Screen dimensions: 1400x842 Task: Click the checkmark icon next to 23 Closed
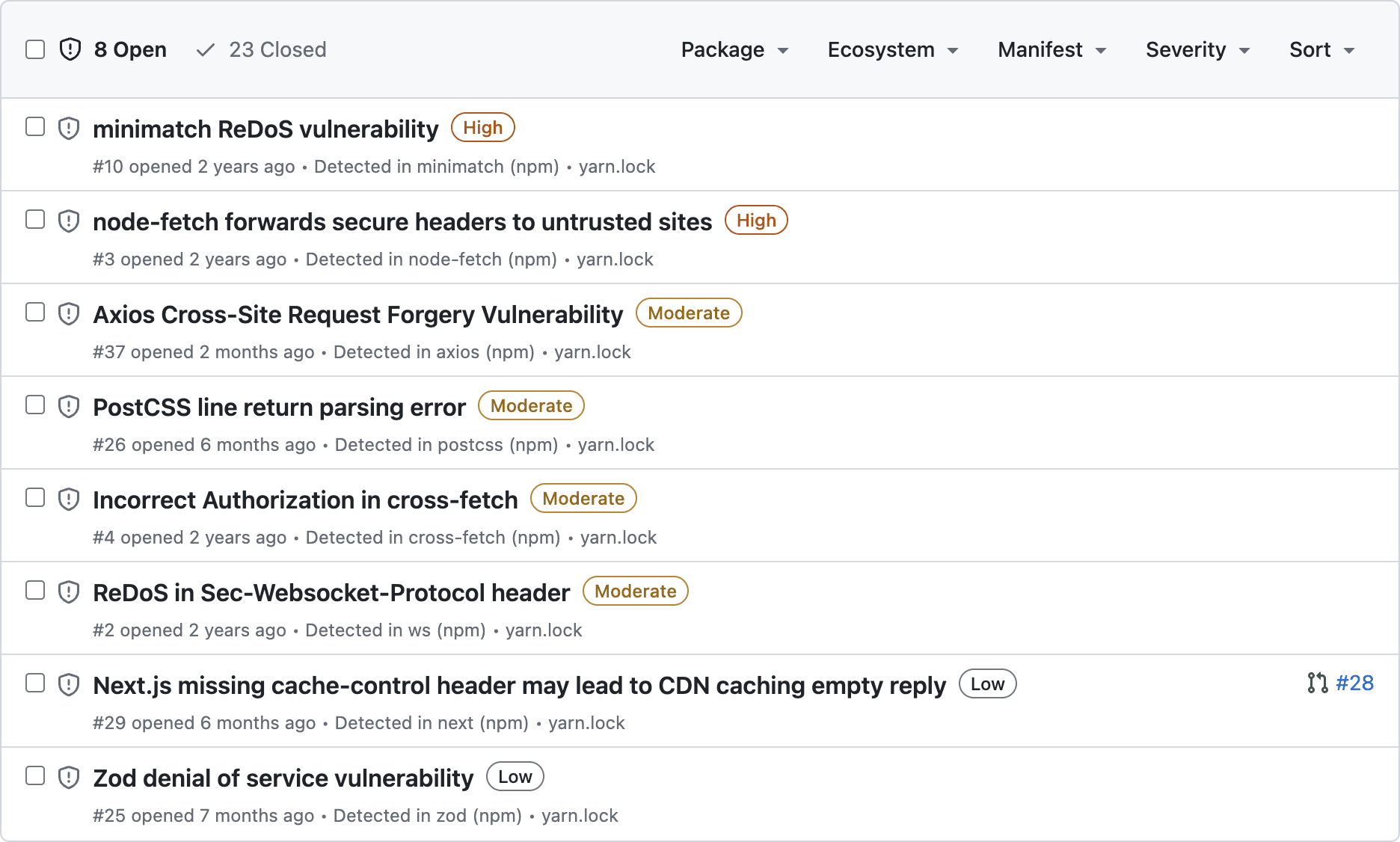point(205,50)
